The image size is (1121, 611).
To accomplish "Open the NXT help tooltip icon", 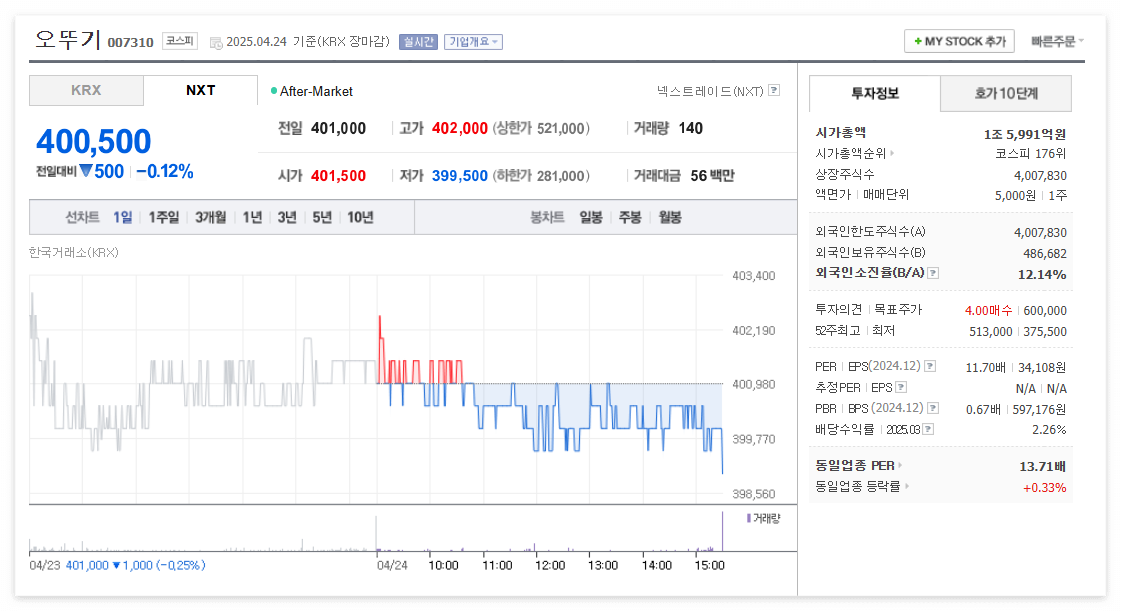I will (x=775, y=91).
